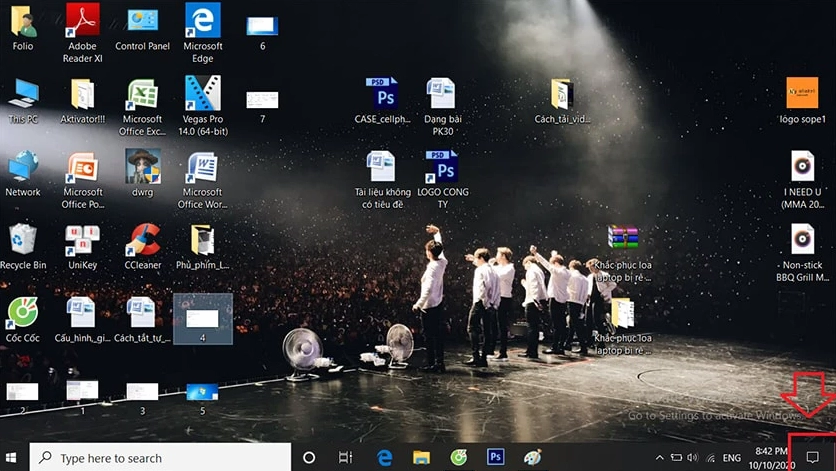Open the Network desktop icon
836x471 pixels.
pyautogui.click(x=23, y=173)
